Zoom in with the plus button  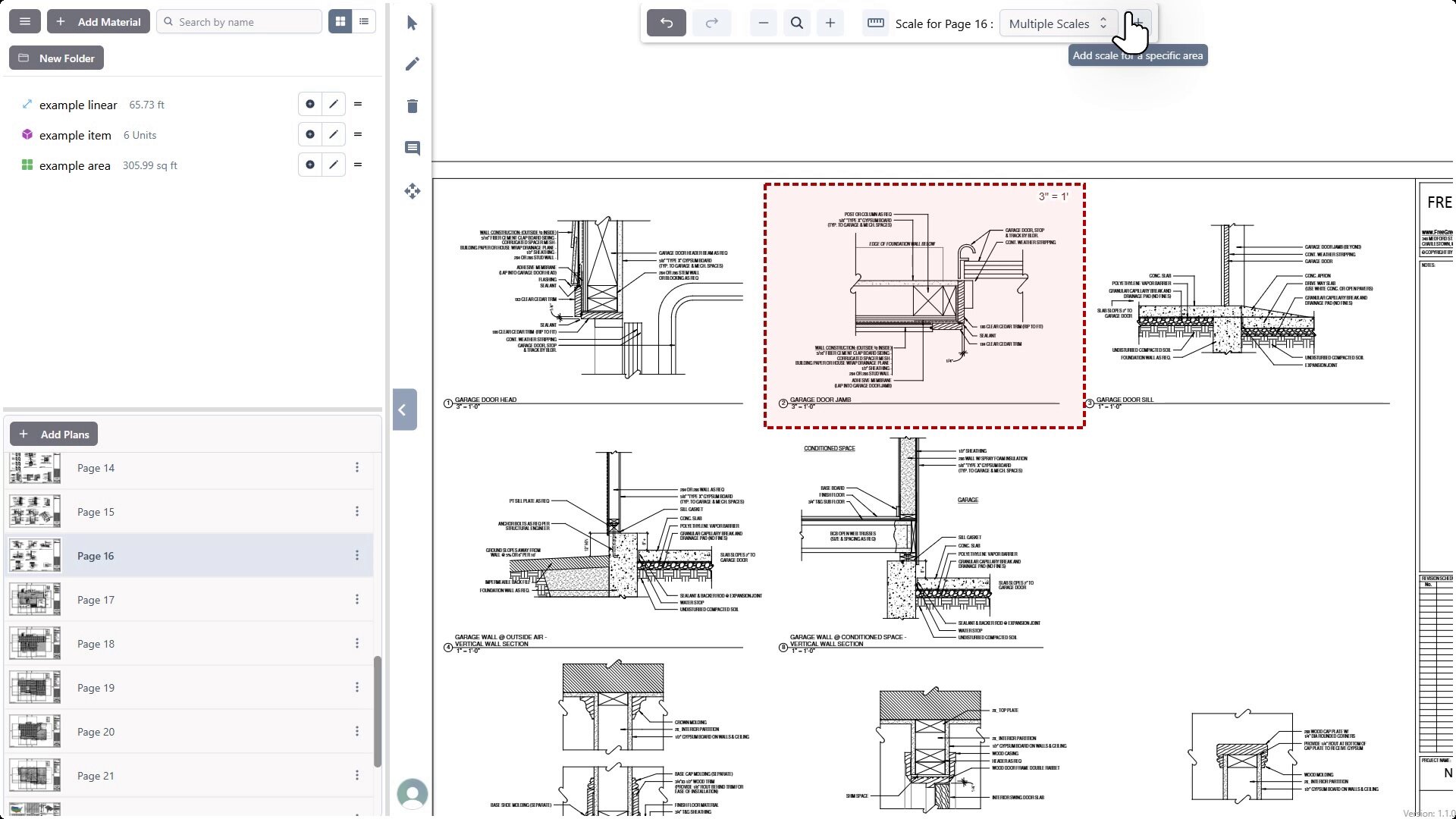click(830, 23)
